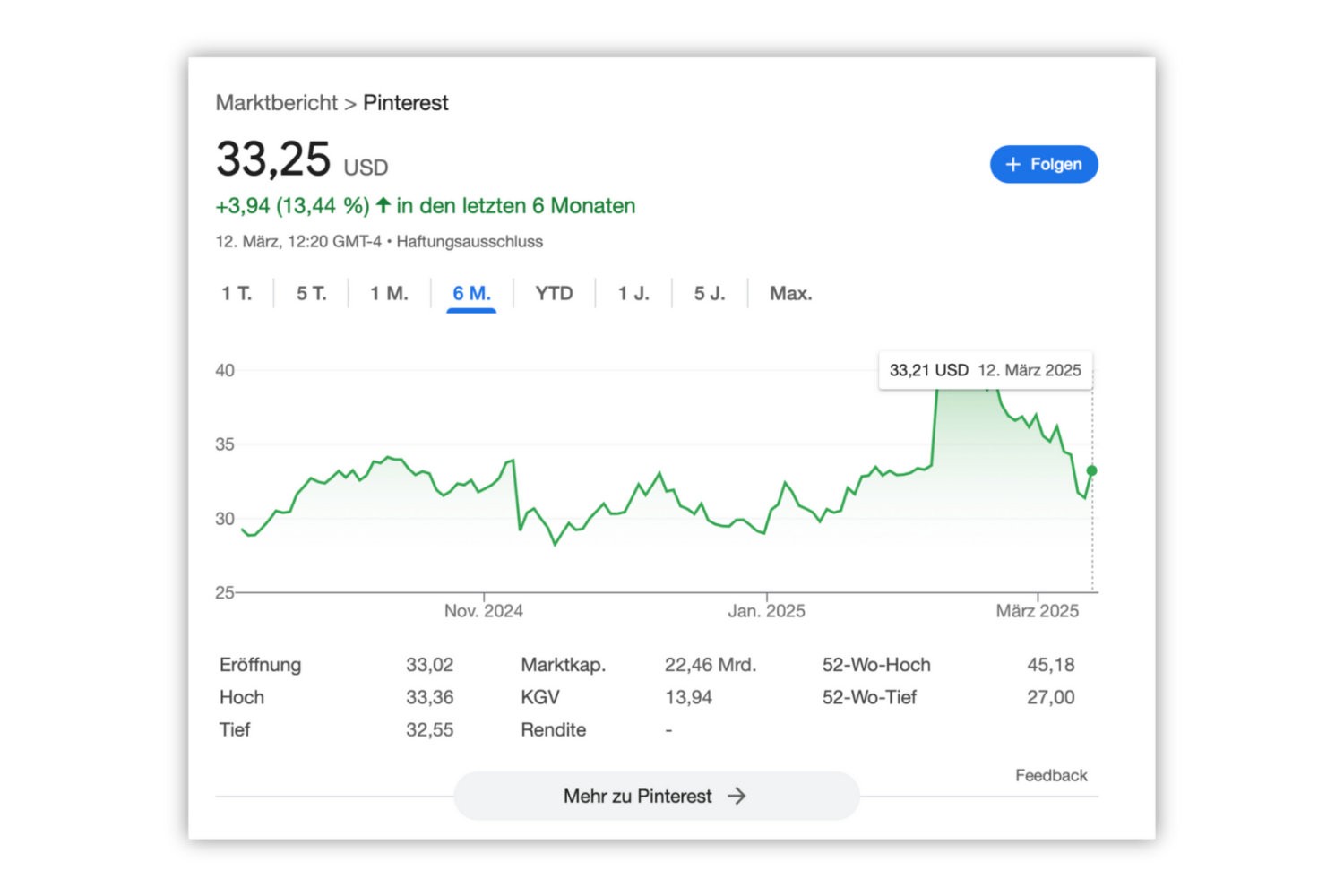Click the Rendite label

[554, 729]
